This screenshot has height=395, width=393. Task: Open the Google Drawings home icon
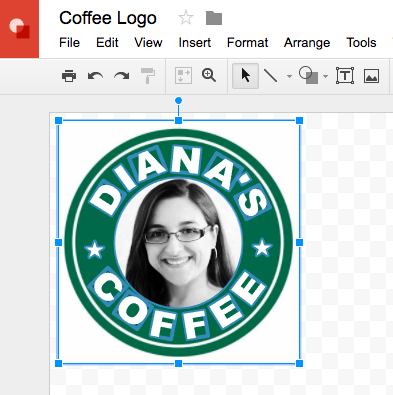[19, 29]
